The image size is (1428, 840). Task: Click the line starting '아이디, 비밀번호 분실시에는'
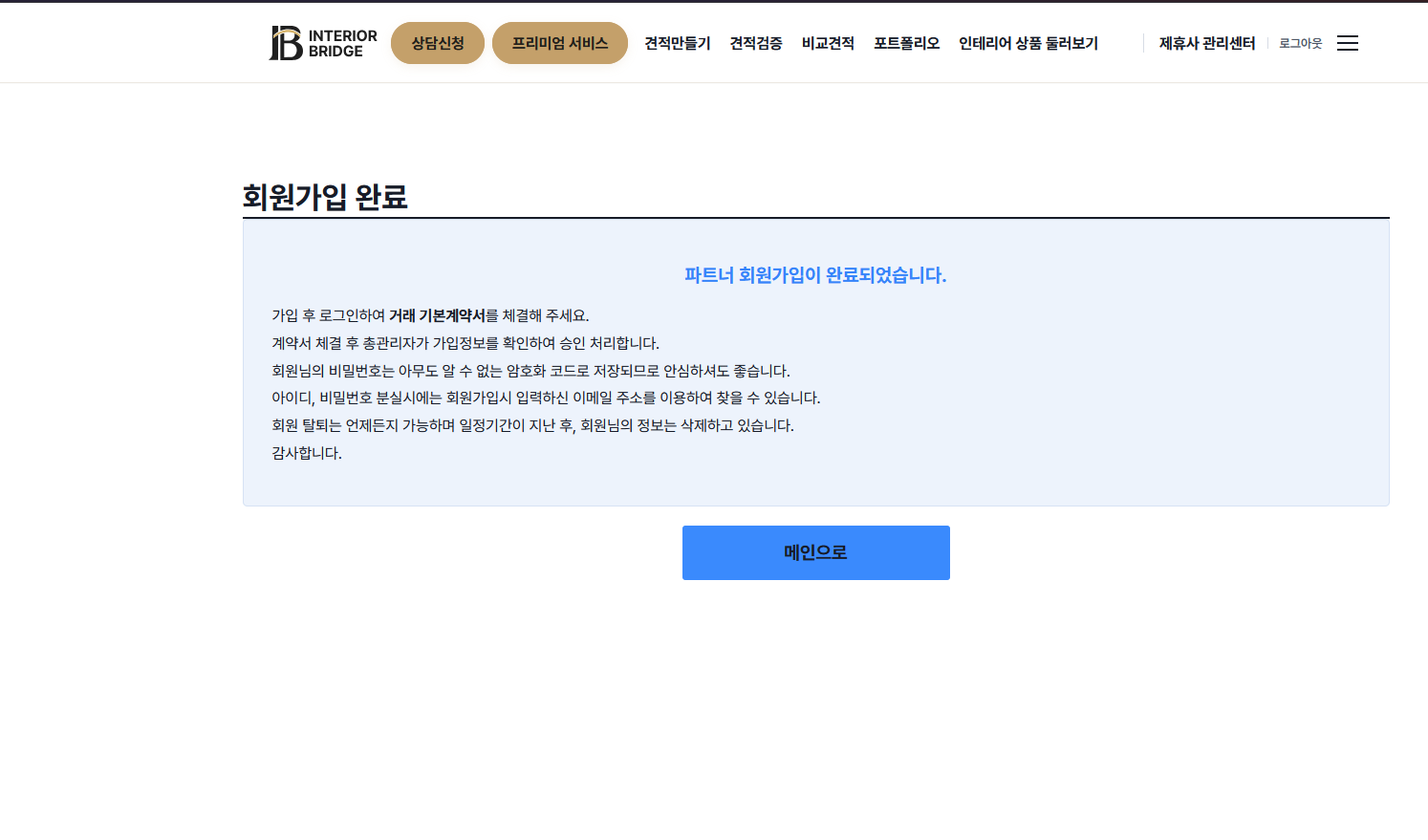pos(546,398)
